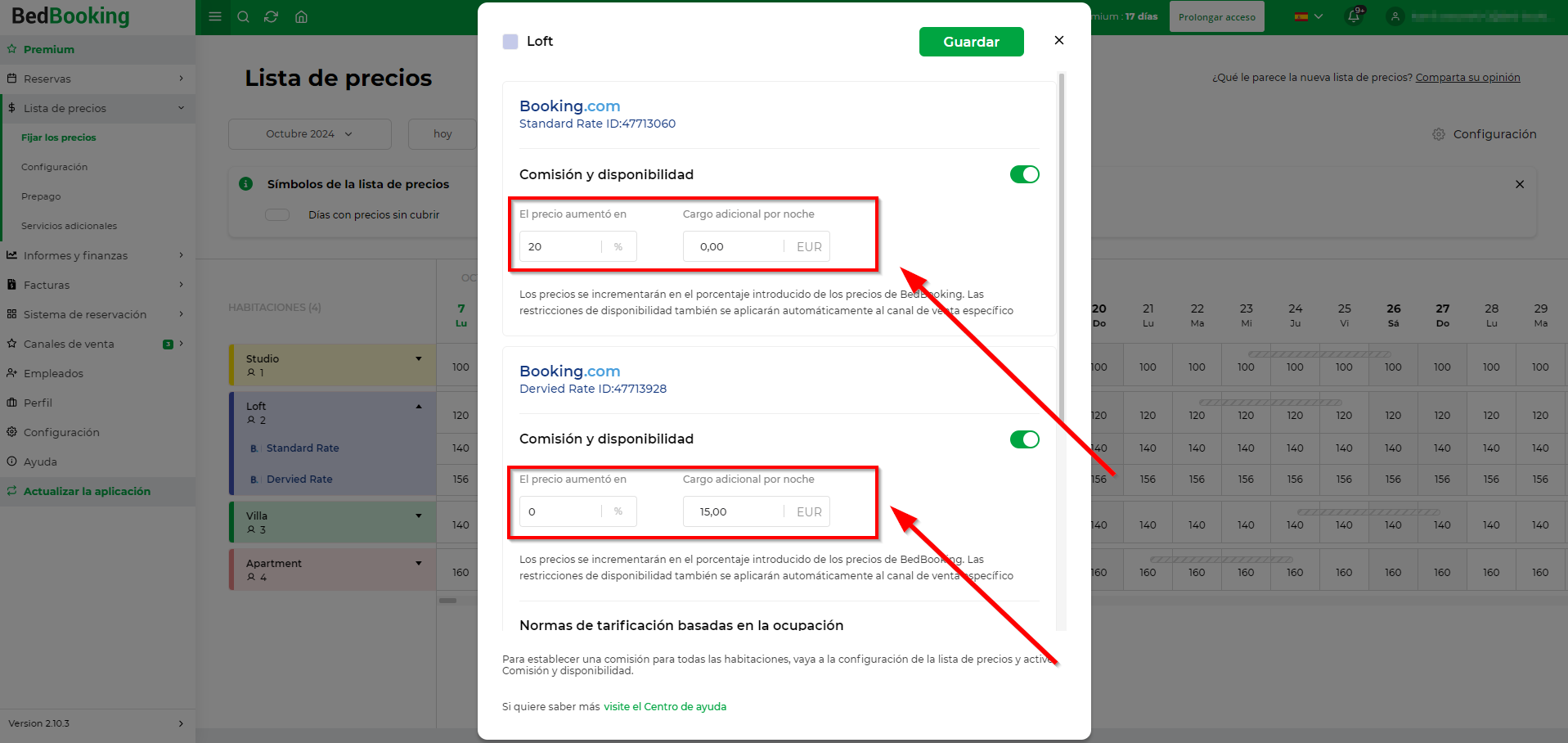Click the Guardar button
The height and width of the screenshot is (743, 1568).
pos(971,42)
